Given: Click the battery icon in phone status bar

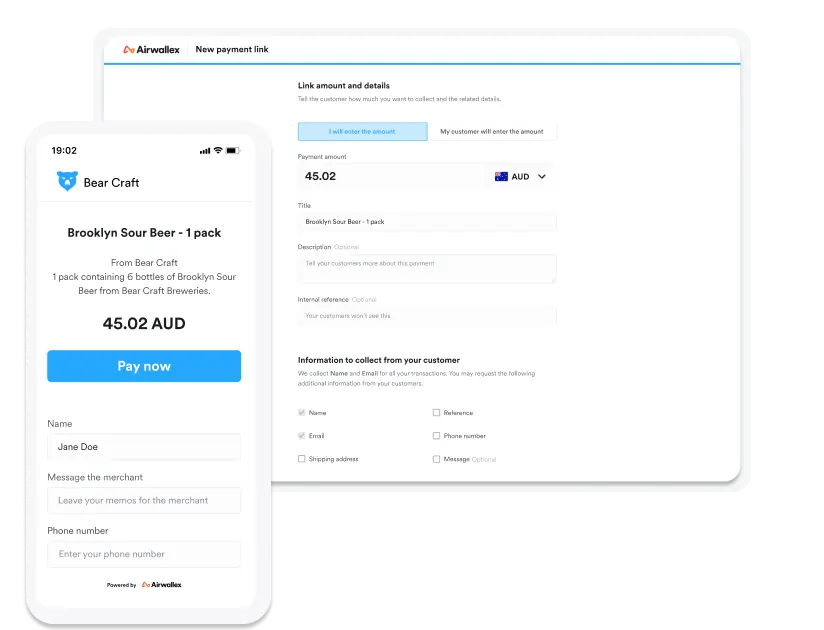Looking at the screenshot, I should tap(233, 151).
